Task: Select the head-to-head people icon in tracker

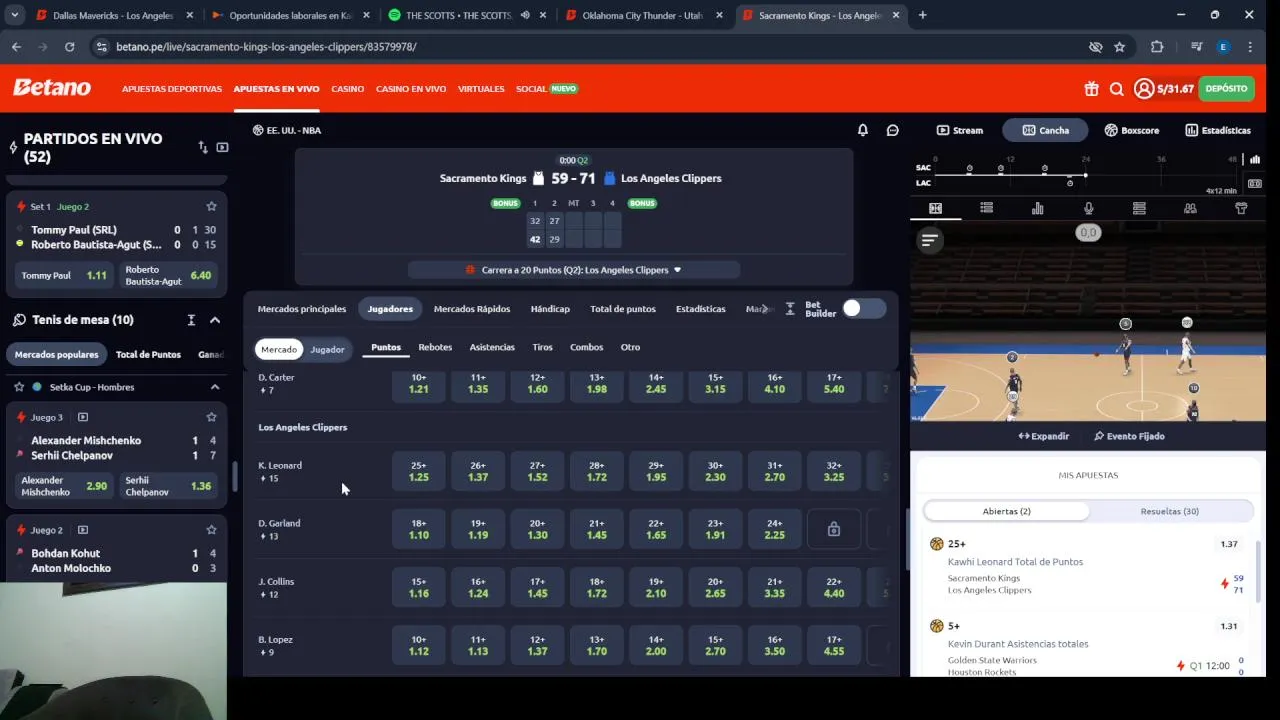Action: point(1190,208)
